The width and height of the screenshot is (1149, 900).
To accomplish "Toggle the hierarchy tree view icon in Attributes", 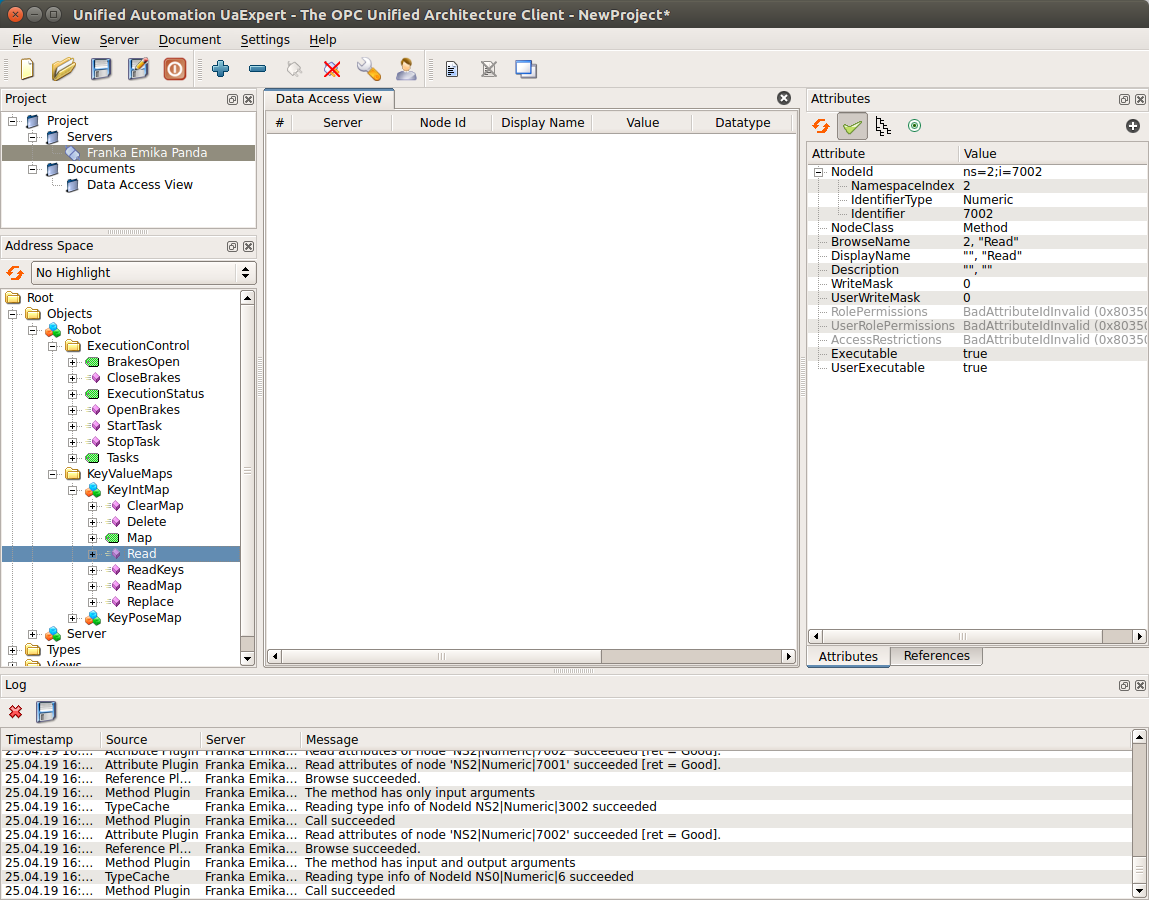I will click(882, 126).
